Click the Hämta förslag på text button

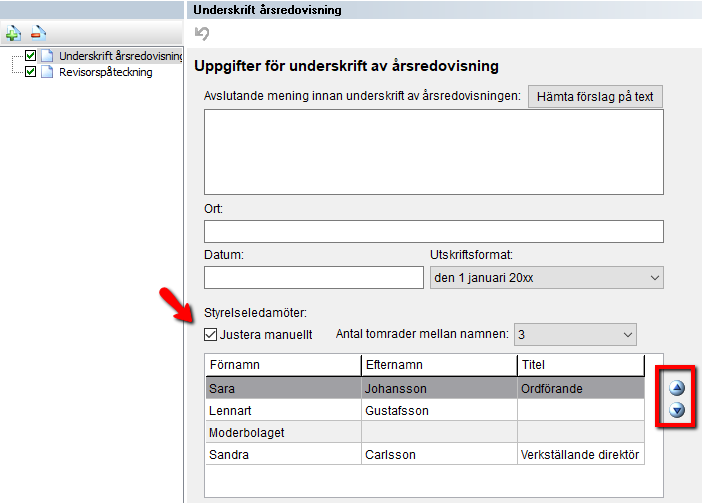[595, 97]
